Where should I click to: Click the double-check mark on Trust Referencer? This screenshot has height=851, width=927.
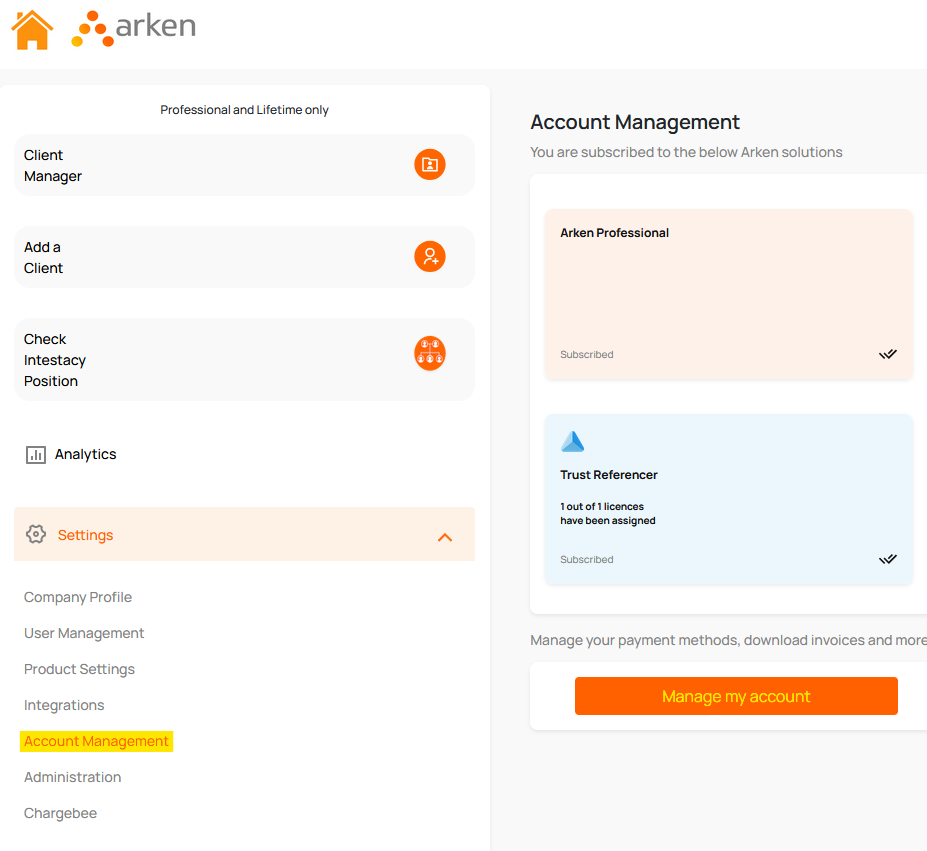click(887, 559)
